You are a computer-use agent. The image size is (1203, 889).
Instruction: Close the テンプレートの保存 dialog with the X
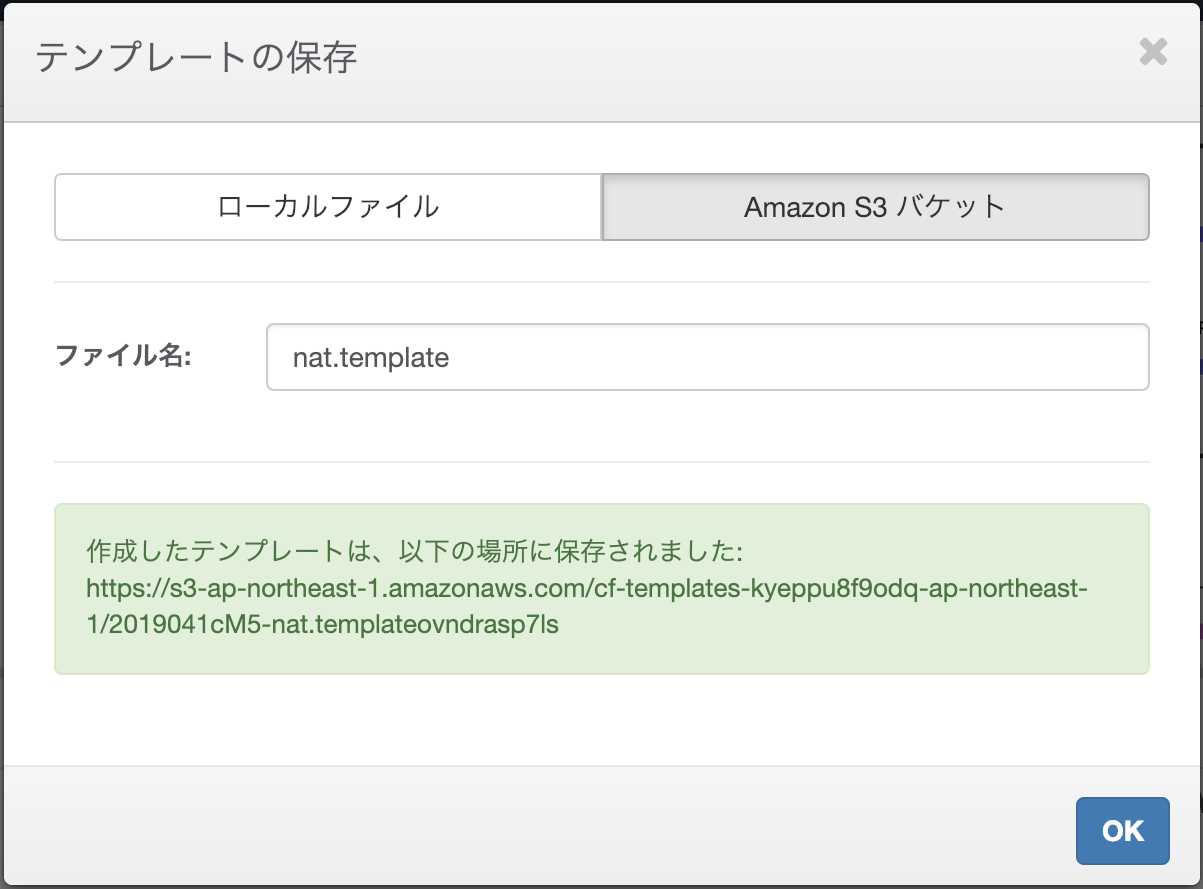coord(1153,52)
